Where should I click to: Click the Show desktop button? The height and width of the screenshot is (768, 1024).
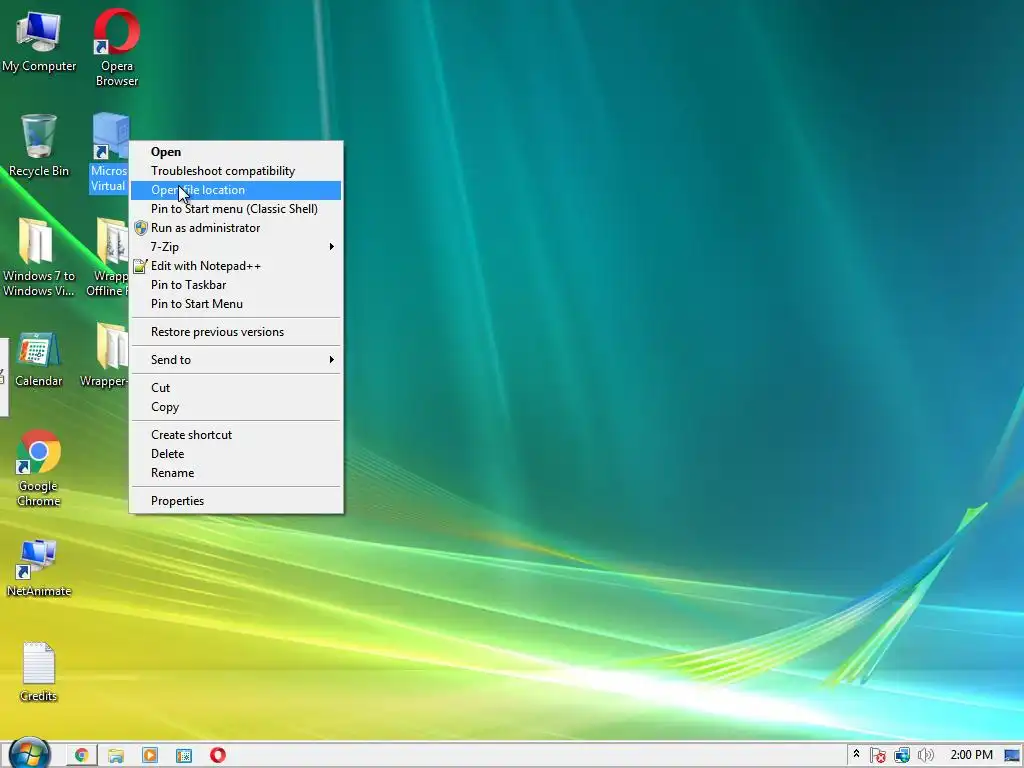pos(1013,756)
